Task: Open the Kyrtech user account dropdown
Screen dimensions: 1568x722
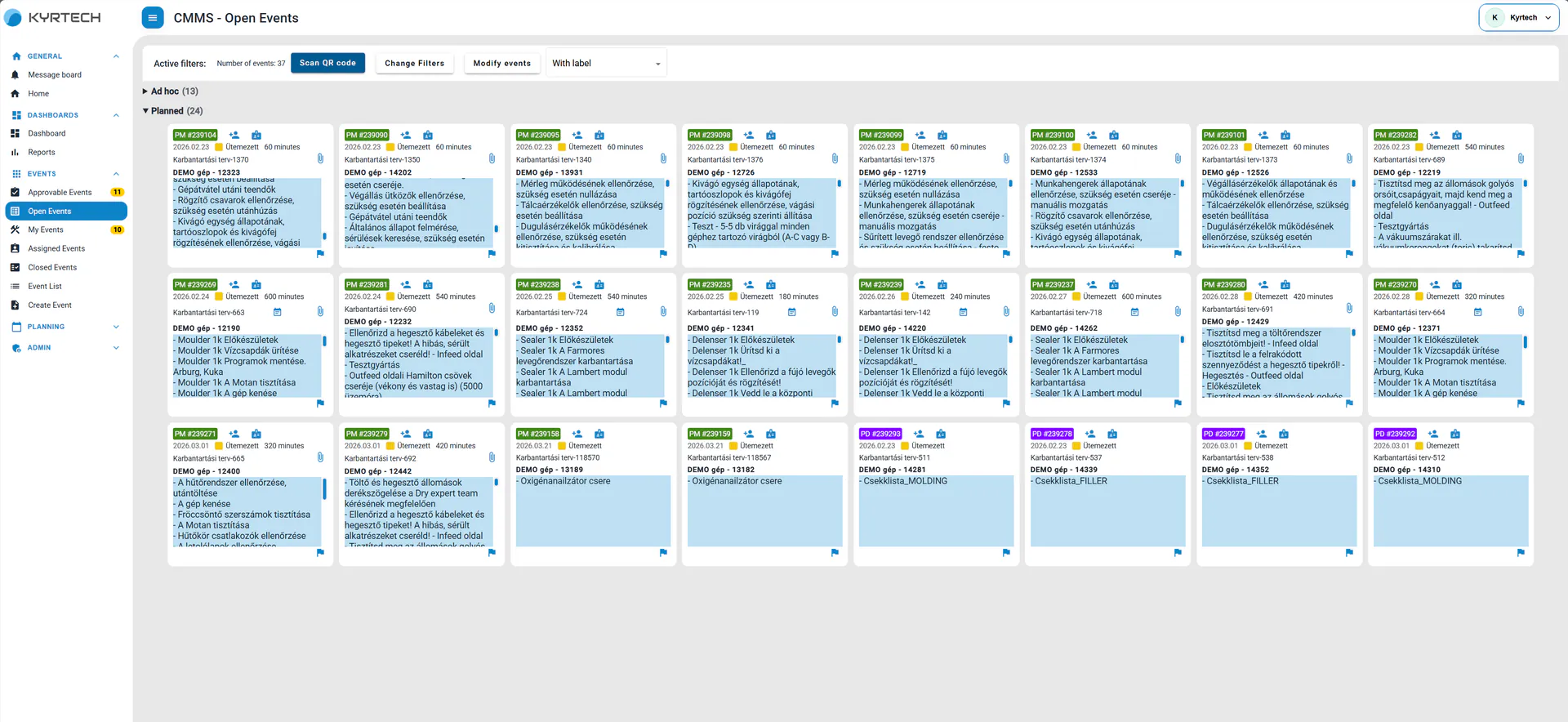Action: click(x=1518, y=17)
